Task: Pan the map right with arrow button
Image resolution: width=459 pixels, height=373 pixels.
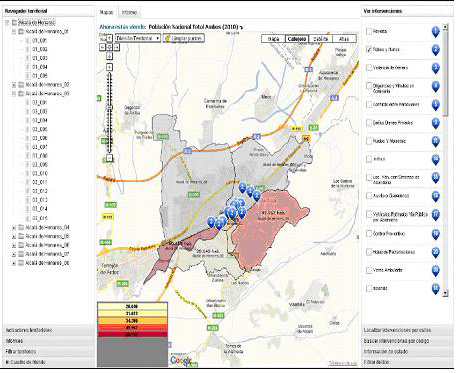Action: [x=116, y=47]
